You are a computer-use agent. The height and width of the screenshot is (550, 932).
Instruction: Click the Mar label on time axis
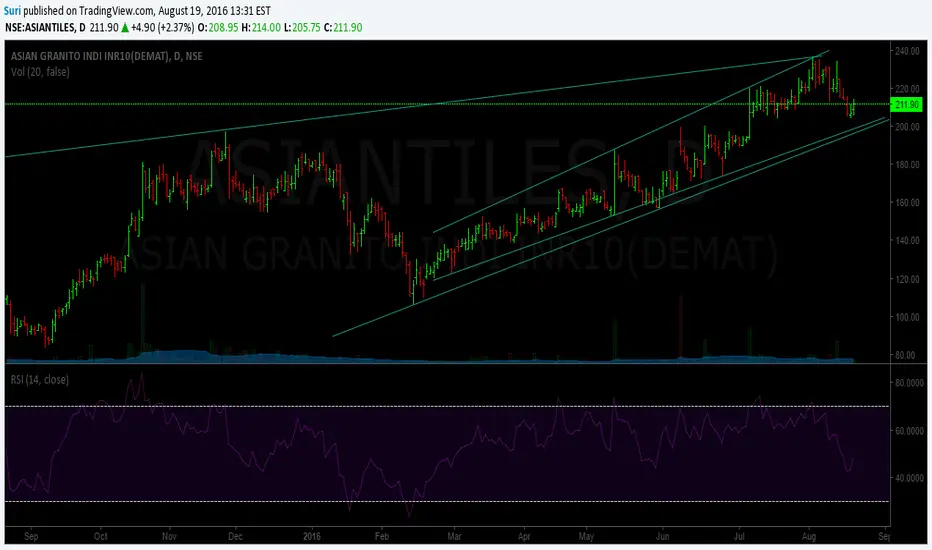[454, 536]
